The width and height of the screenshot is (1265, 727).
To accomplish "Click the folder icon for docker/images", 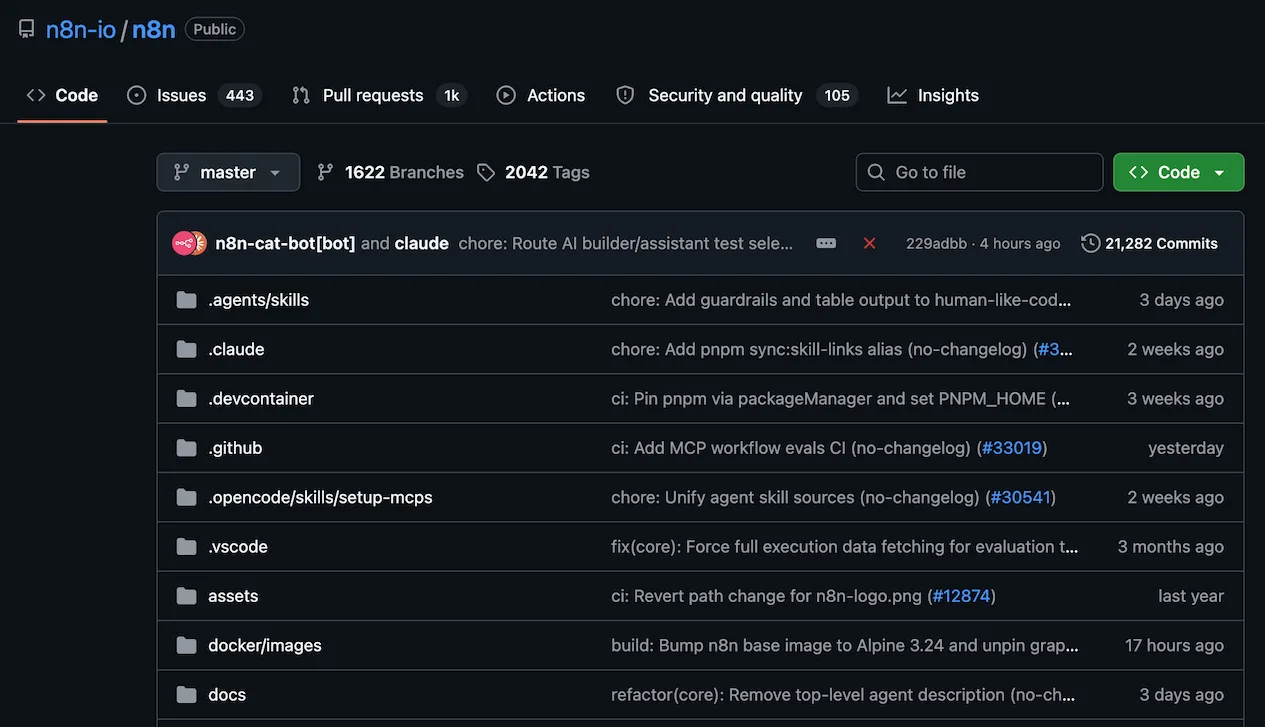I will [x=186, y=645].
